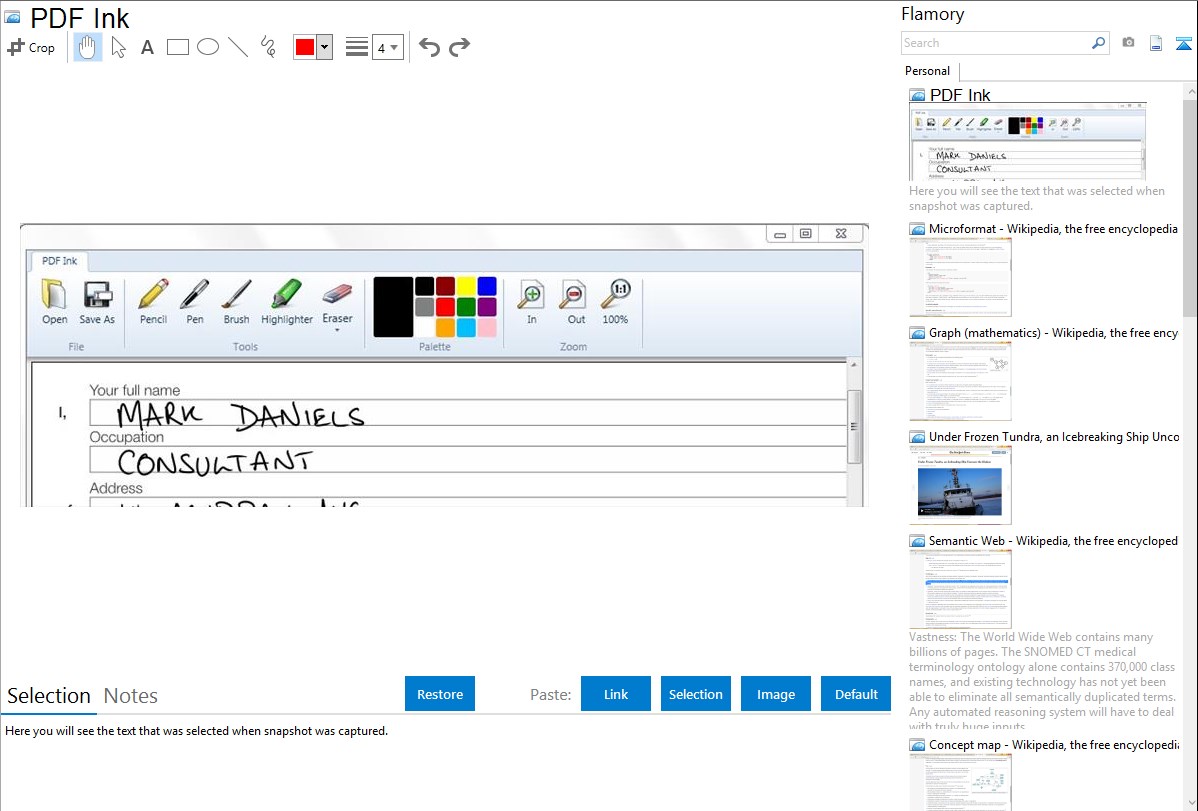Choose the arrow pointer selection tool
Screen dimensions: 1198x811
pyautogui.click(x=119, y=47)
